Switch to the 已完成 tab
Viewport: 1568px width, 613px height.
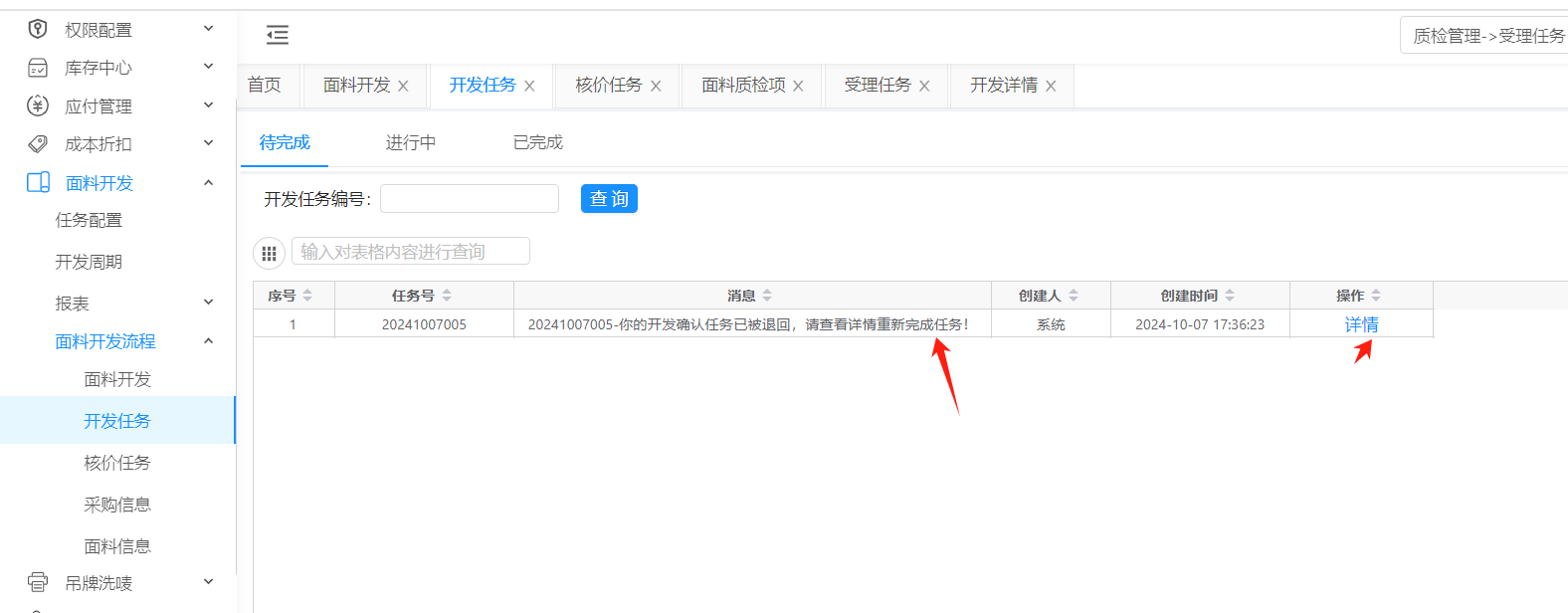point(538,142)
